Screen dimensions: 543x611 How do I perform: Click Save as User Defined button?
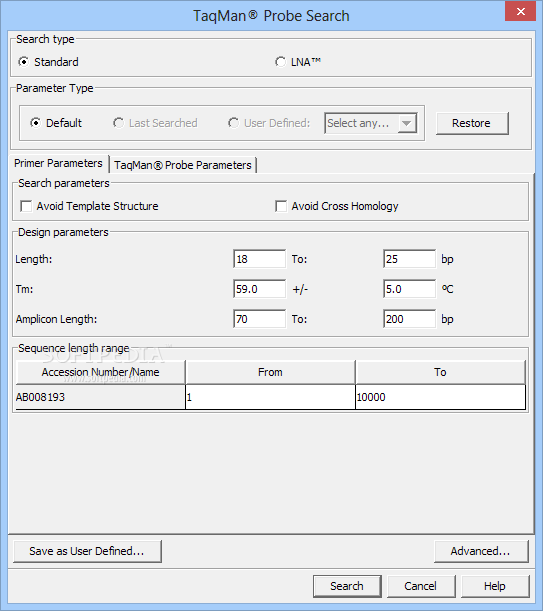87,551
